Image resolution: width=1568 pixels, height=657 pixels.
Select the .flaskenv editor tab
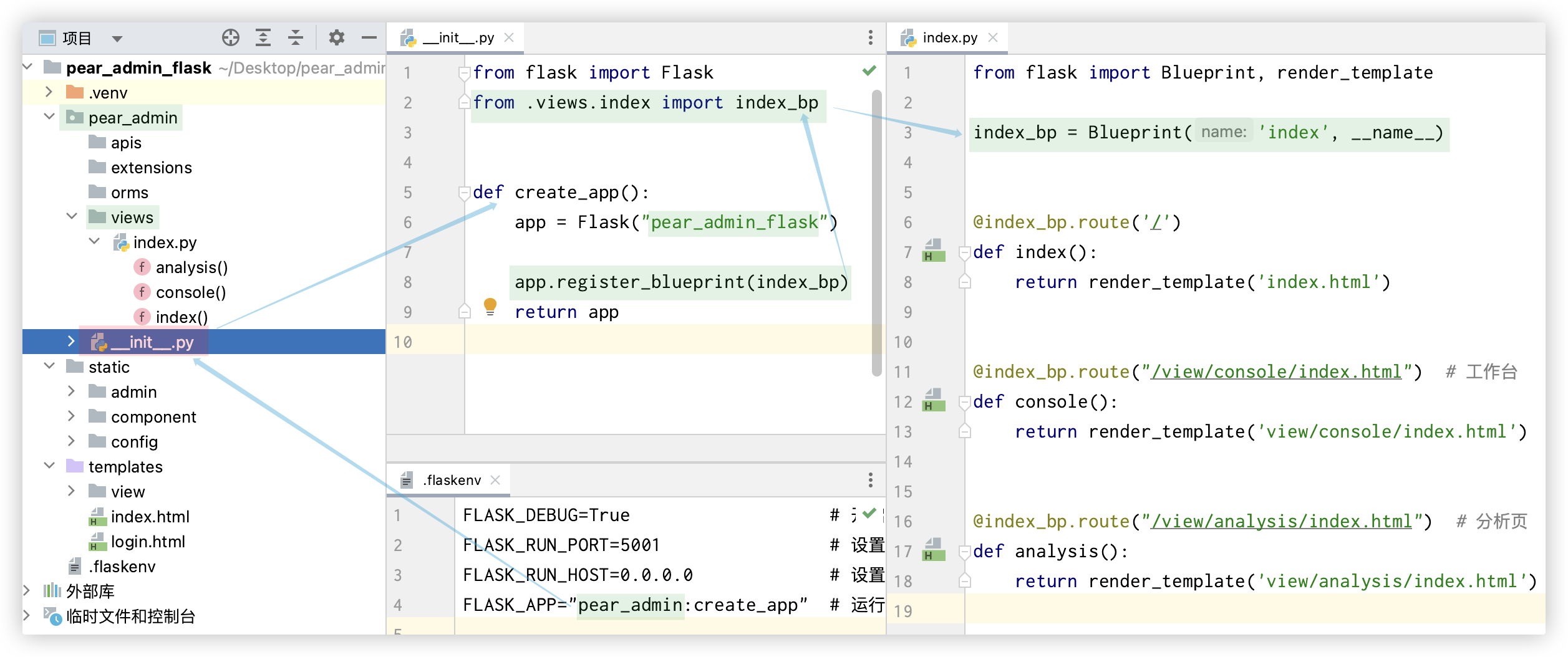pyautogui.click(x=452, y=480)
